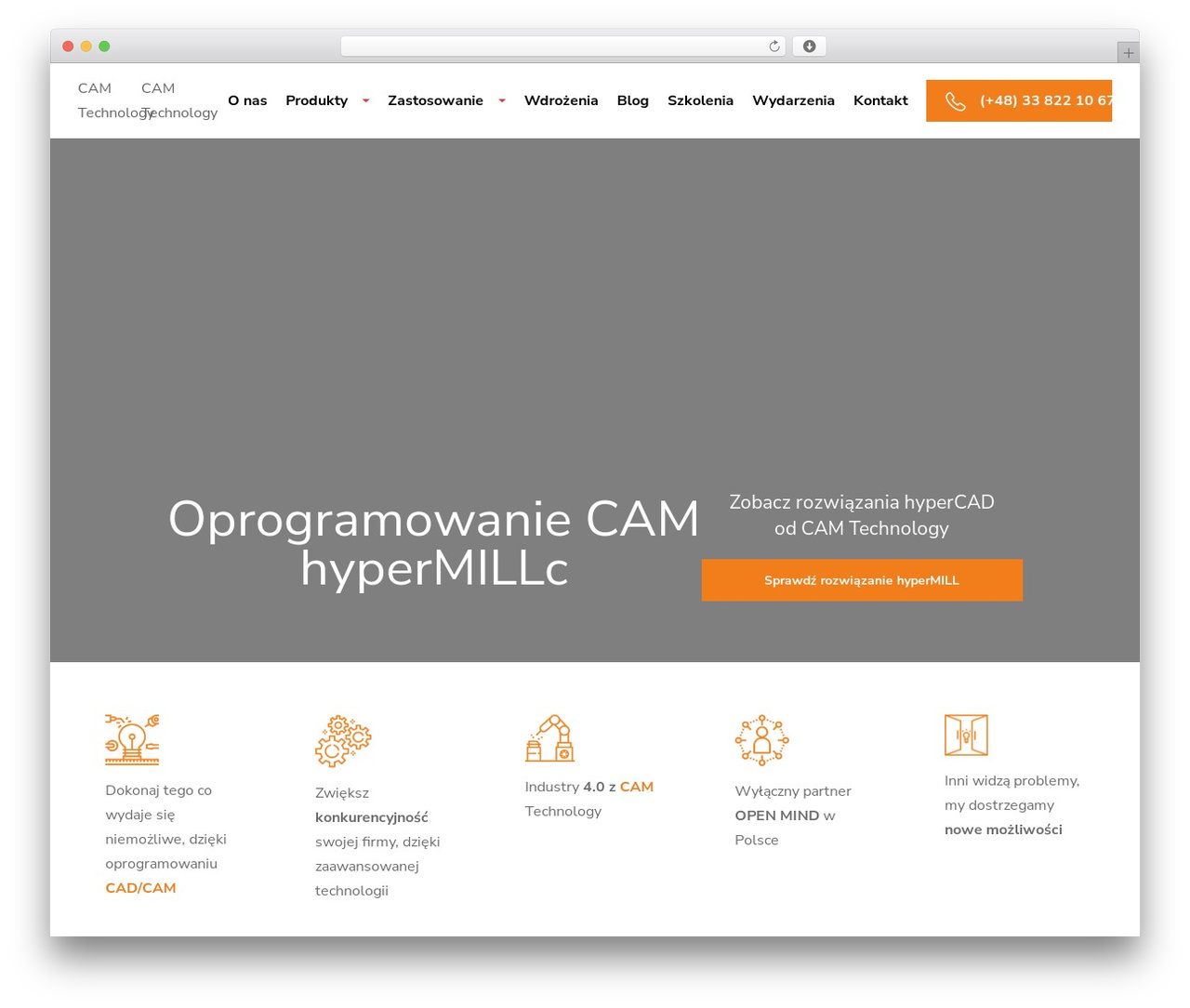Reload the page with the refresh icon
The width and height of the screenshot is (1190, 1008).
774,46
